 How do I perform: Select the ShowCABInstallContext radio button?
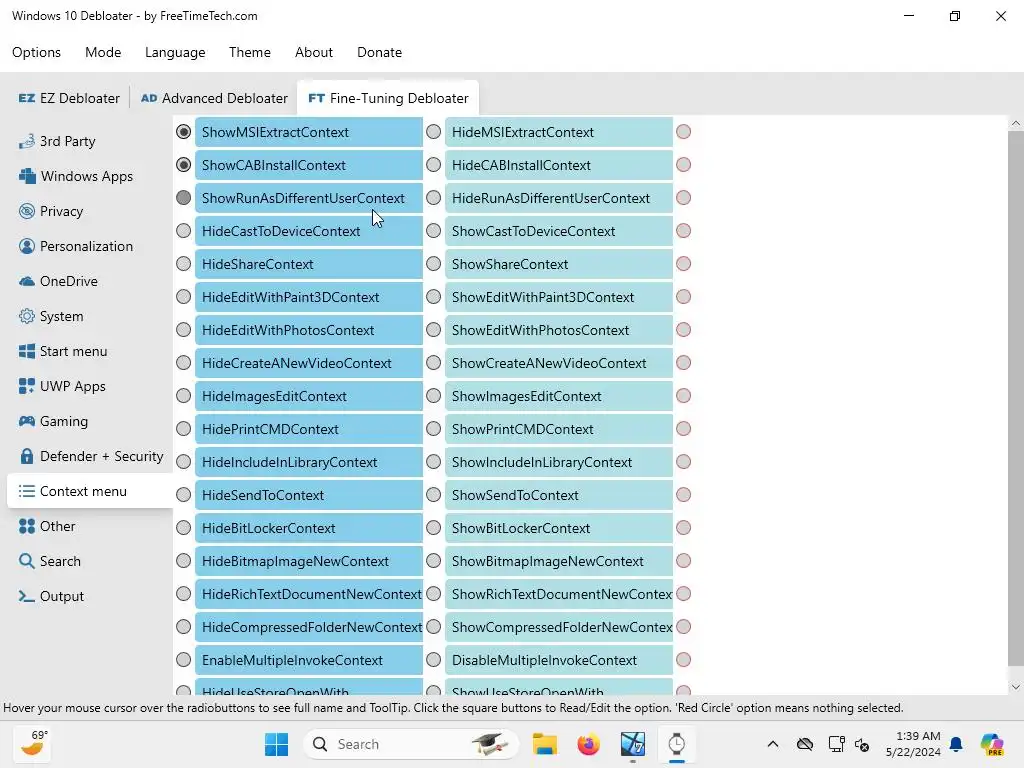[184, 165]
